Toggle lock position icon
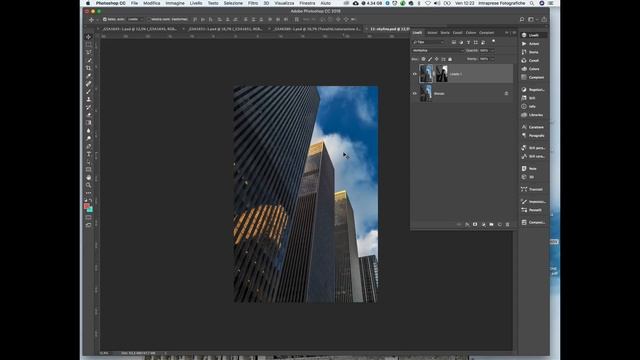The height and width of the screenshot is (360, 640). pos(436,59)
